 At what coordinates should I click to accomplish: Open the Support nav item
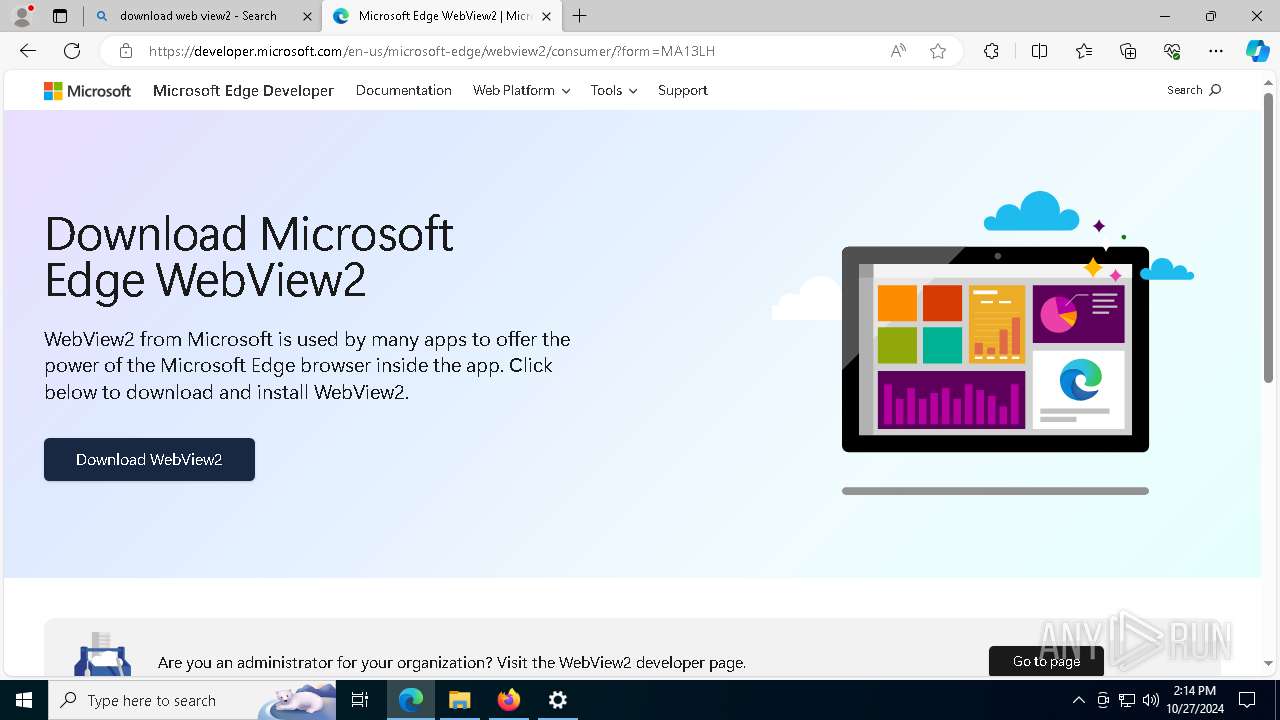[x=683, y=90]
